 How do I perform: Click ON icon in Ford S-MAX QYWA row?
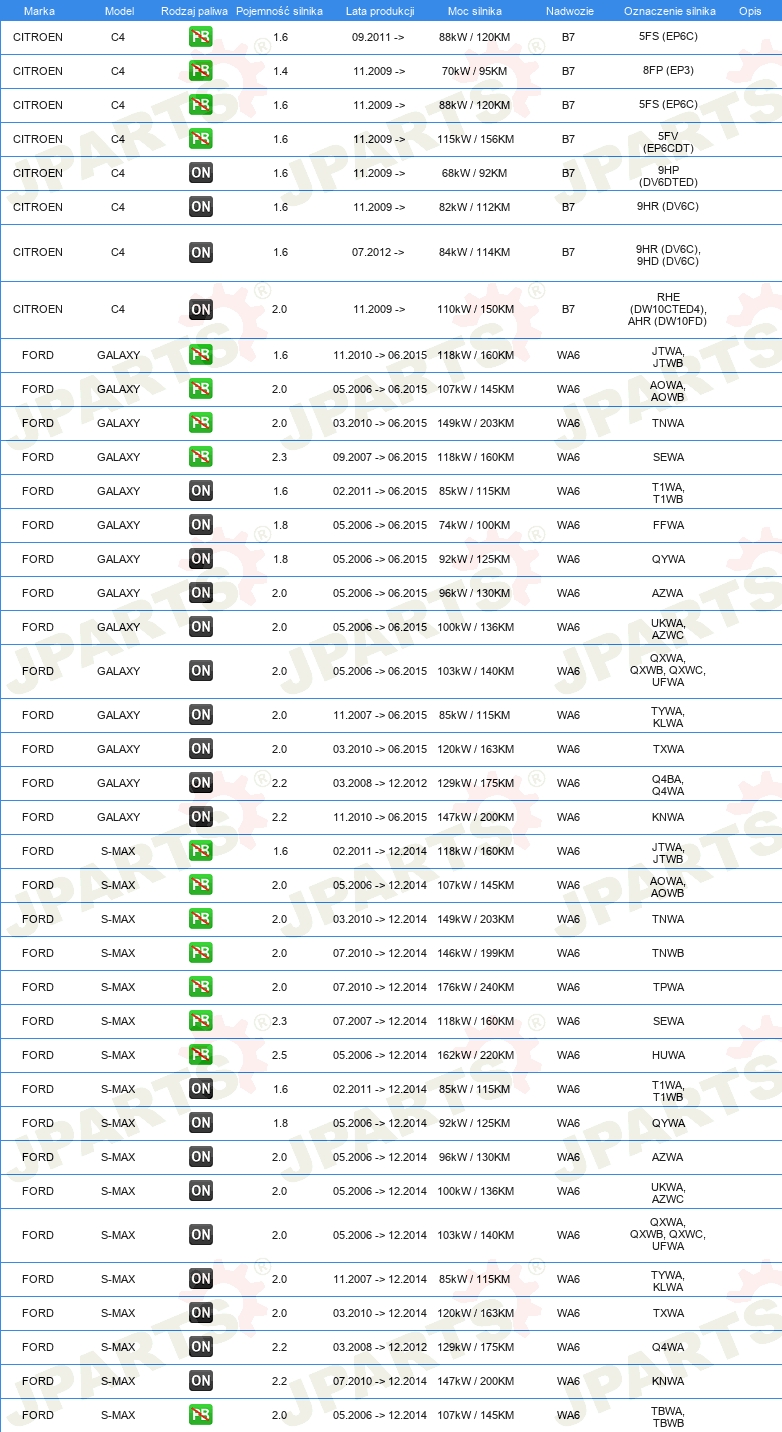click(x=201, y=1123)
